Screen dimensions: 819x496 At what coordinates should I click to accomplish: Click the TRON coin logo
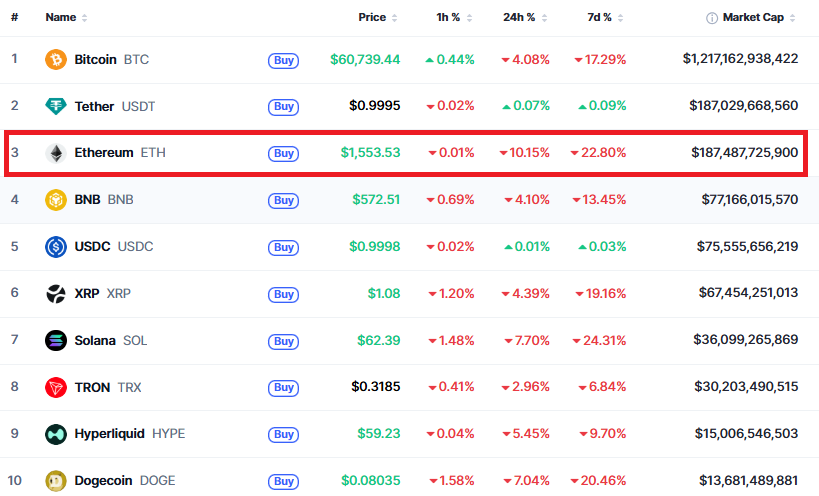(x=56, y=387)
